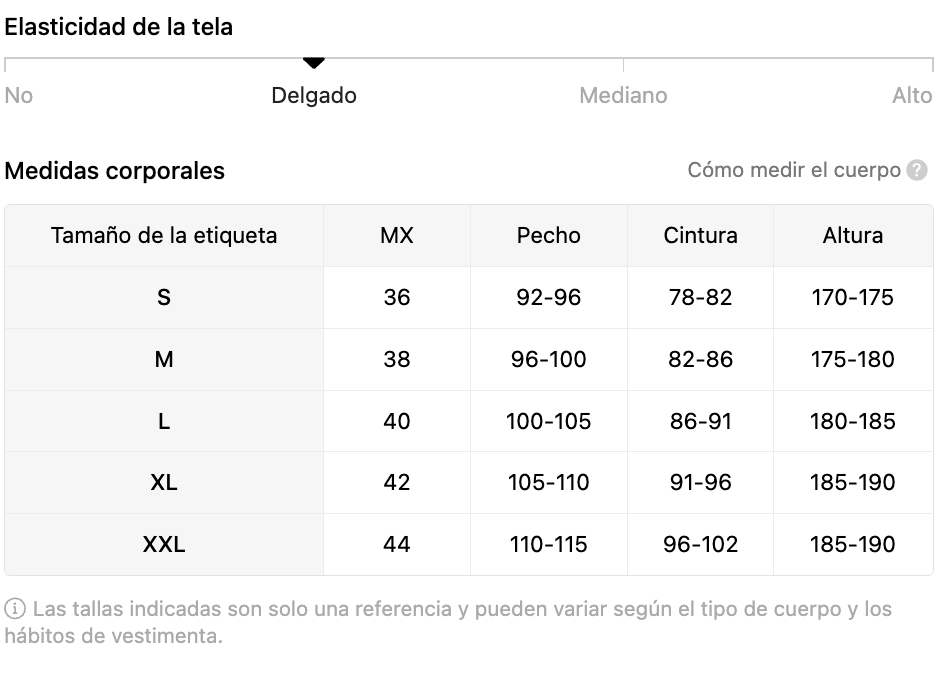Click the 'Altura' column header
Image resolution: width=948 pixels, height=698 pixels.
pos(852,236)
